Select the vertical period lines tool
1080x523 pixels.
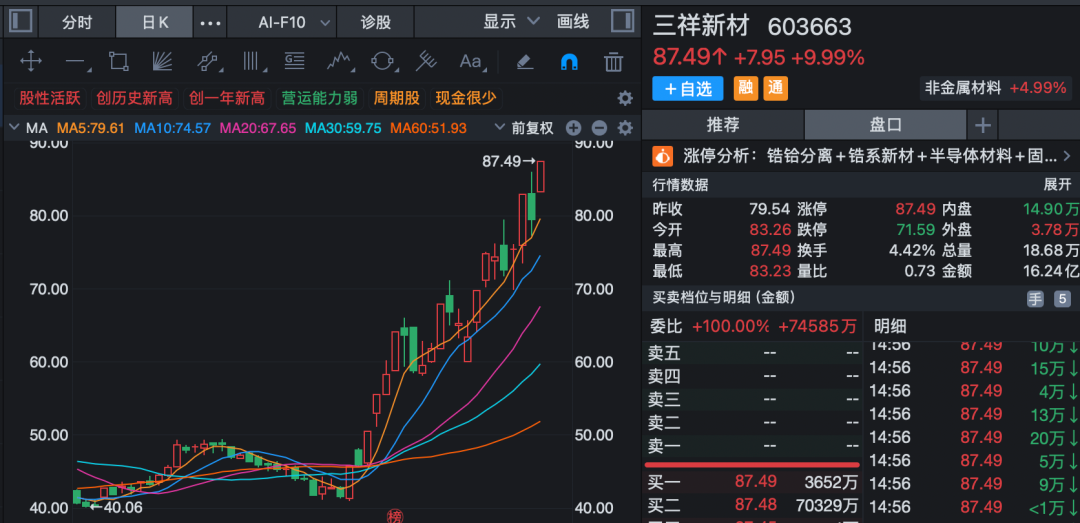click(x=253, y=61)
